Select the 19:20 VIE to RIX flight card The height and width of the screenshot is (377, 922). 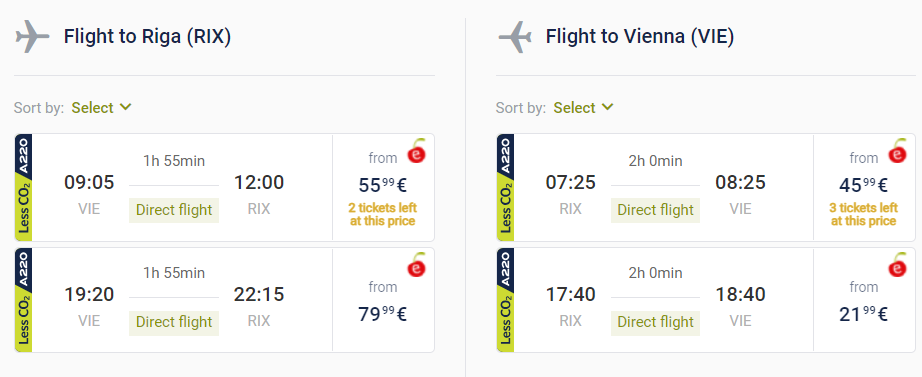tap(225, 300)
